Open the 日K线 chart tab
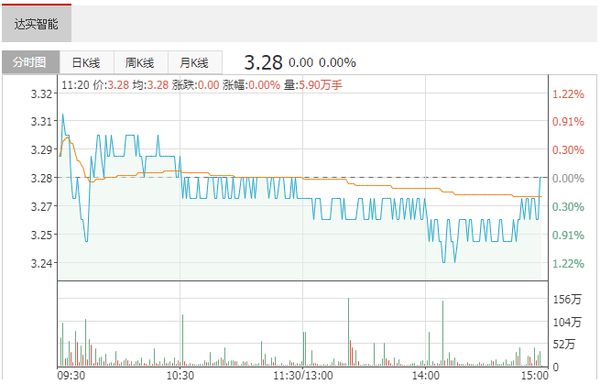Viewport: 600px width, 384px height. click(86, 62)
